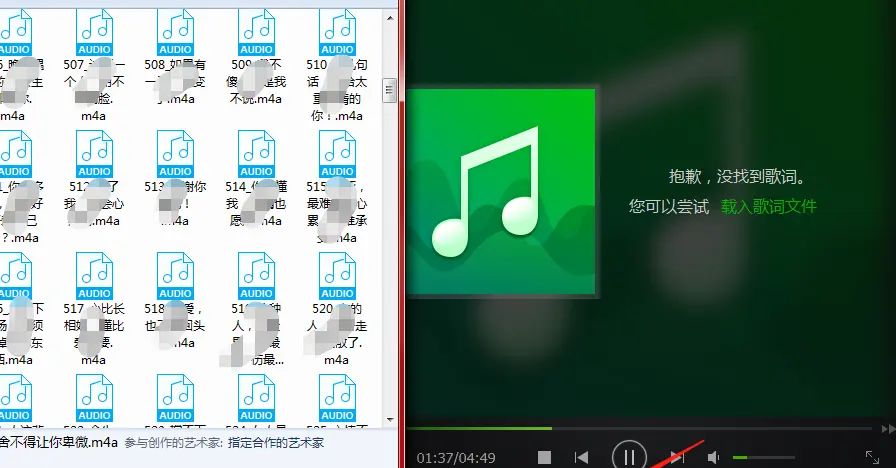Set the volume on the volume slider
This screenshot has height=468, width=896.
[x=763, y=457]
